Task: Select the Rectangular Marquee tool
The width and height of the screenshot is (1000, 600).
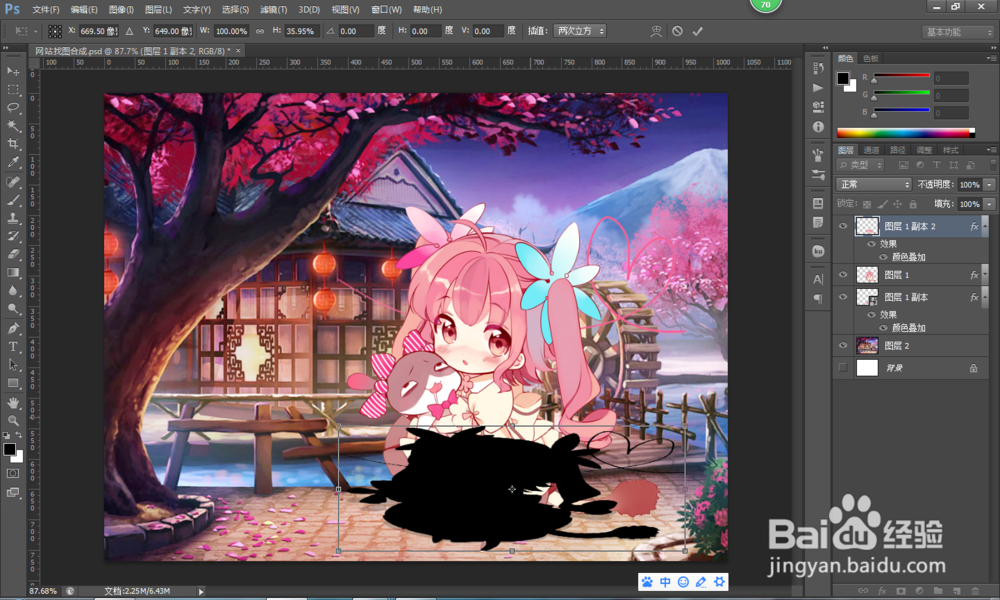Action: point(13,89)
